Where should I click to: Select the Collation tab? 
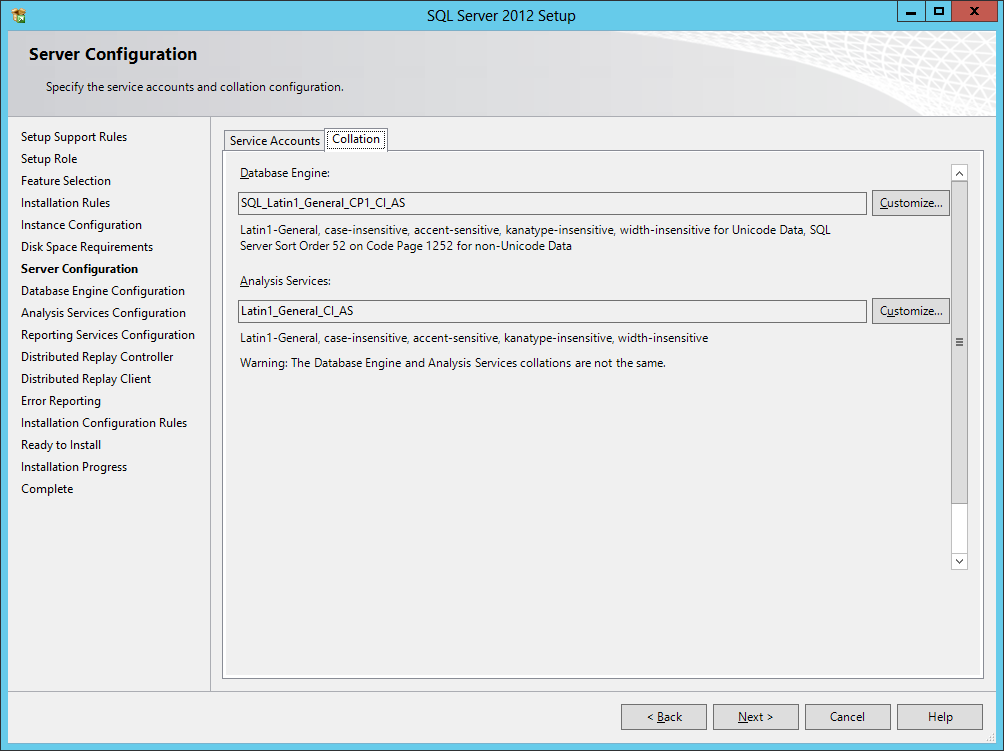click(356, 139)
